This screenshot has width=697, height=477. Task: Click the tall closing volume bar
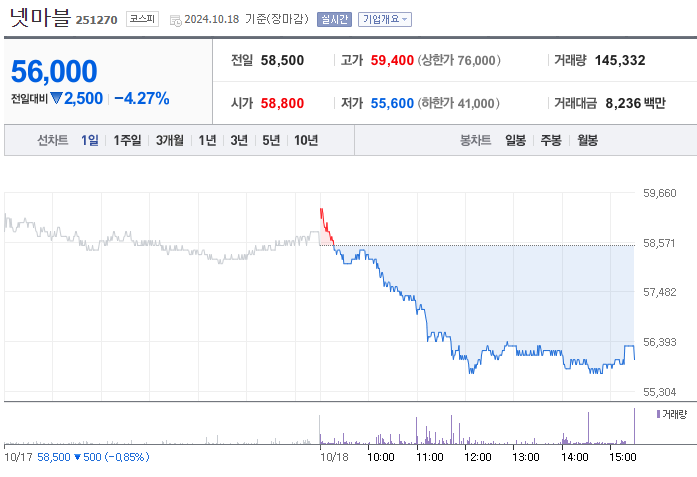[x=634, y=426]
